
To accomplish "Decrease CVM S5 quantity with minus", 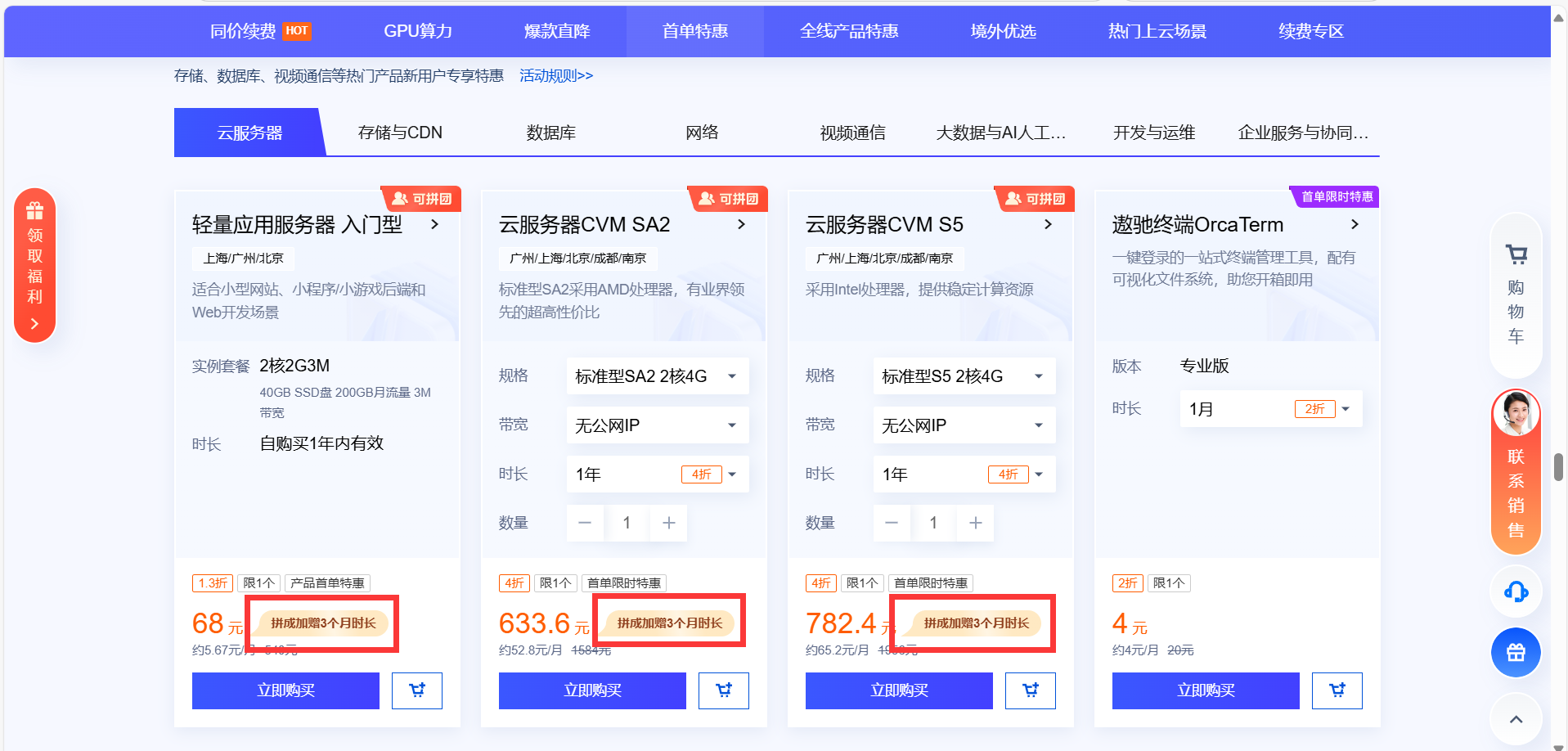I will tap(892, 523).
